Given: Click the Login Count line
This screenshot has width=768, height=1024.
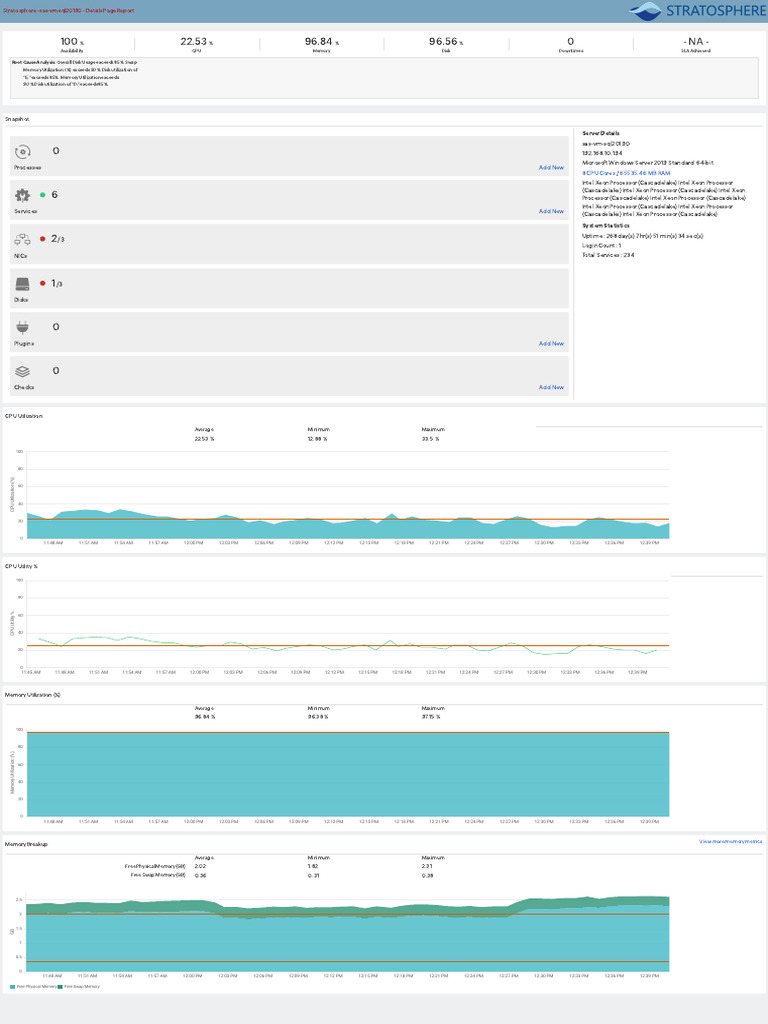Looking at the screenshot, I should 601,246.
